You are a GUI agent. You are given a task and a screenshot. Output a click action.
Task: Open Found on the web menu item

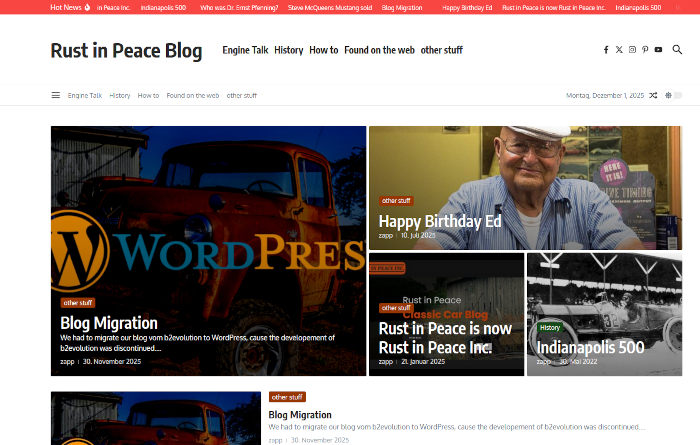[x=378, y=50]
